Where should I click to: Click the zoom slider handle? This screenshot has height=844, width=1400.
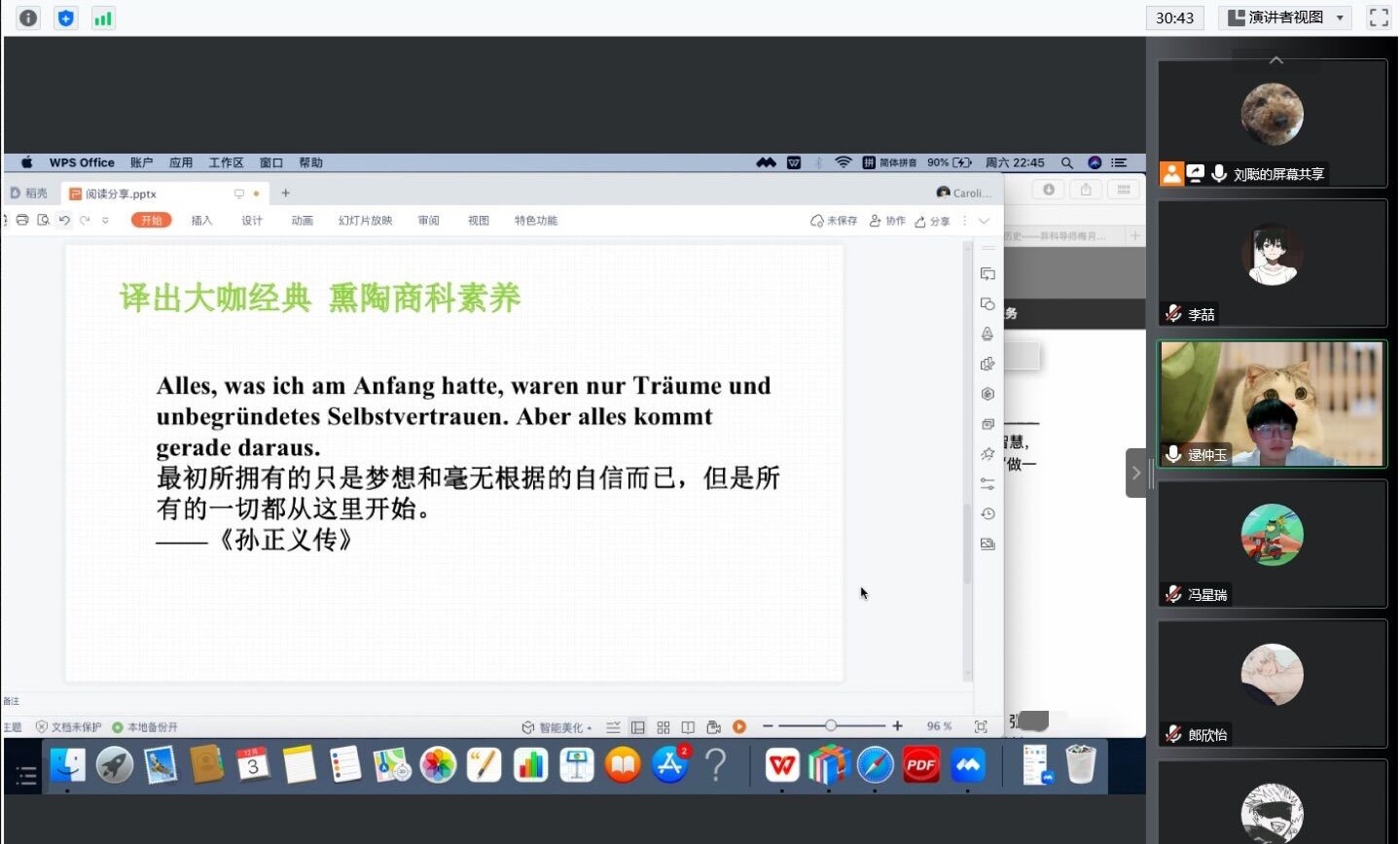[x=830, y=726]
